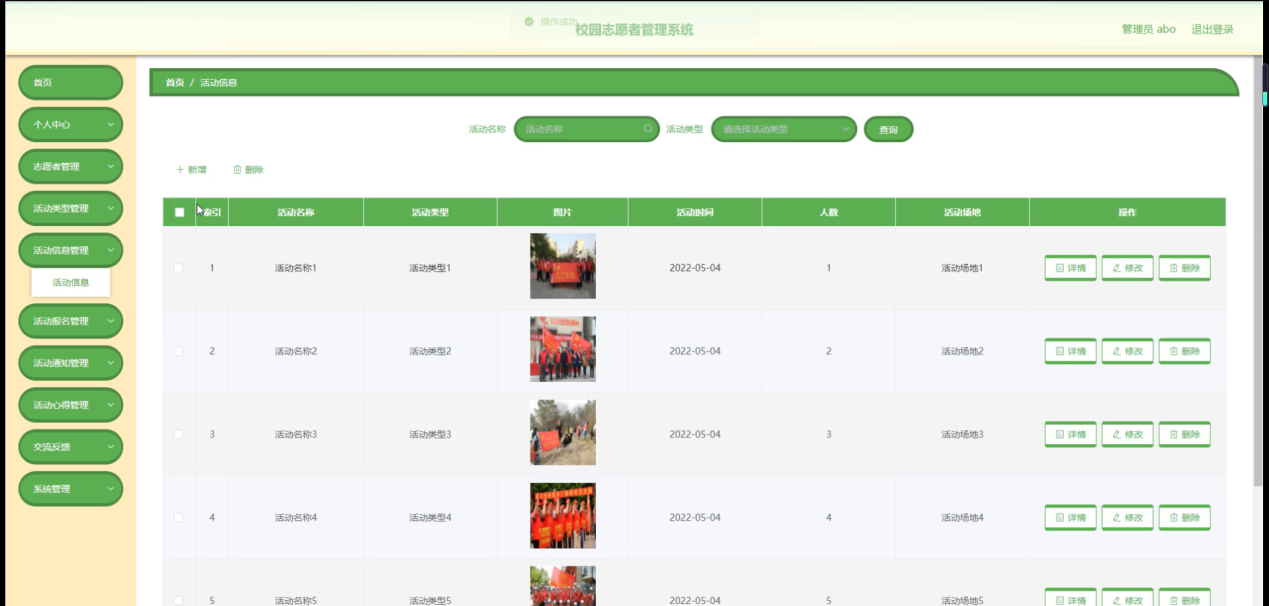The width and height of the screenshot is (1269, 606).
Task: Click the plus icon of 新增
Action: 180,170
